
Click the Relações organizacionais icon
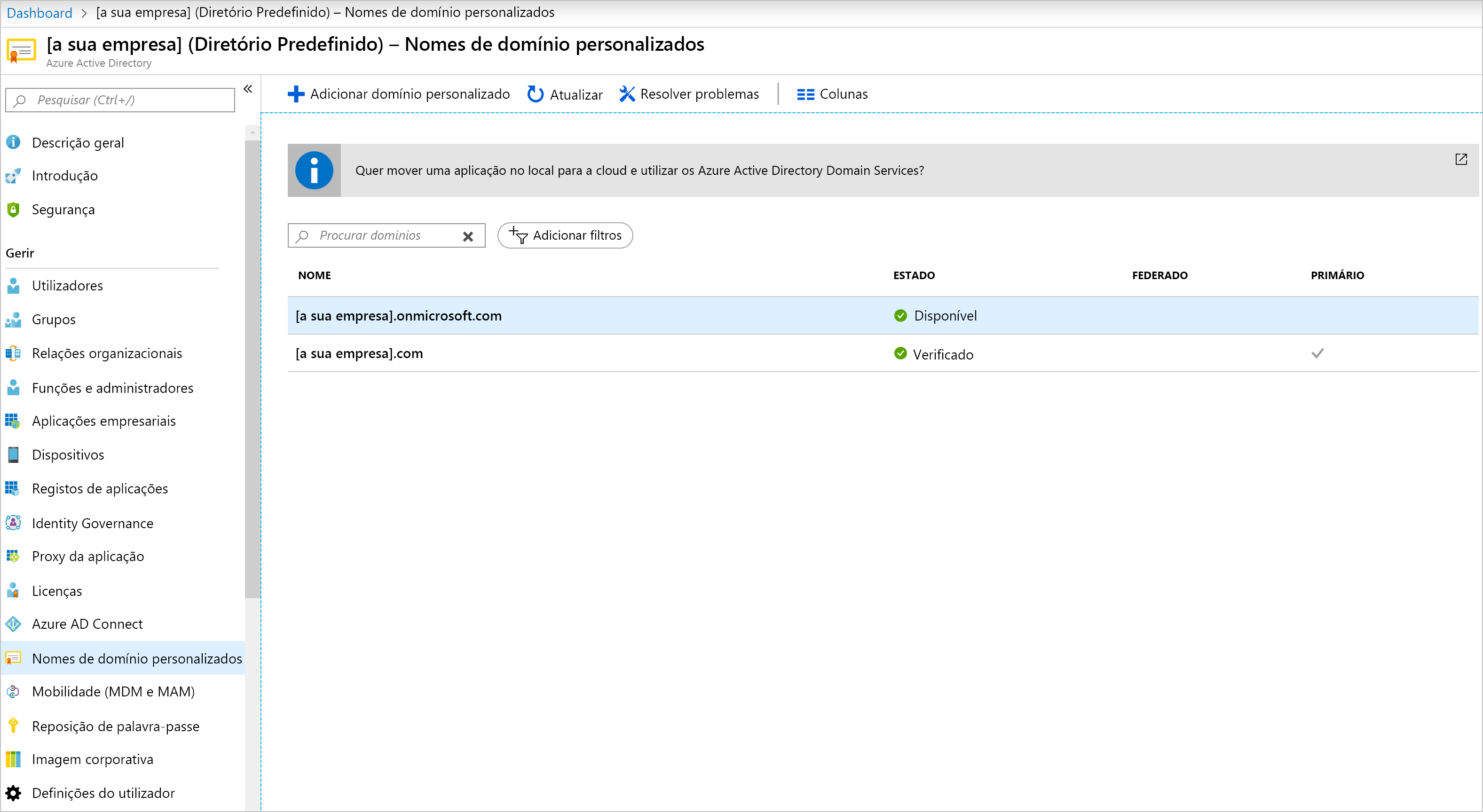coord(13,353)
